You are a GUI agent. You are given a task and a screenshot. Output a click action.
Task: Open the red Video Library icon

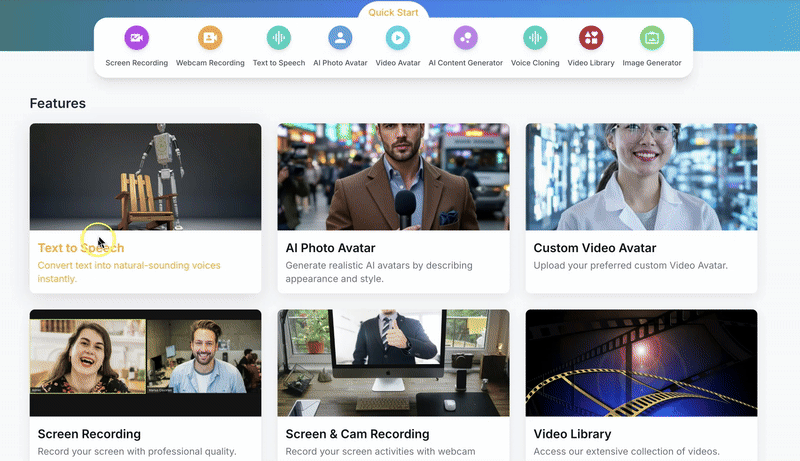591,38
